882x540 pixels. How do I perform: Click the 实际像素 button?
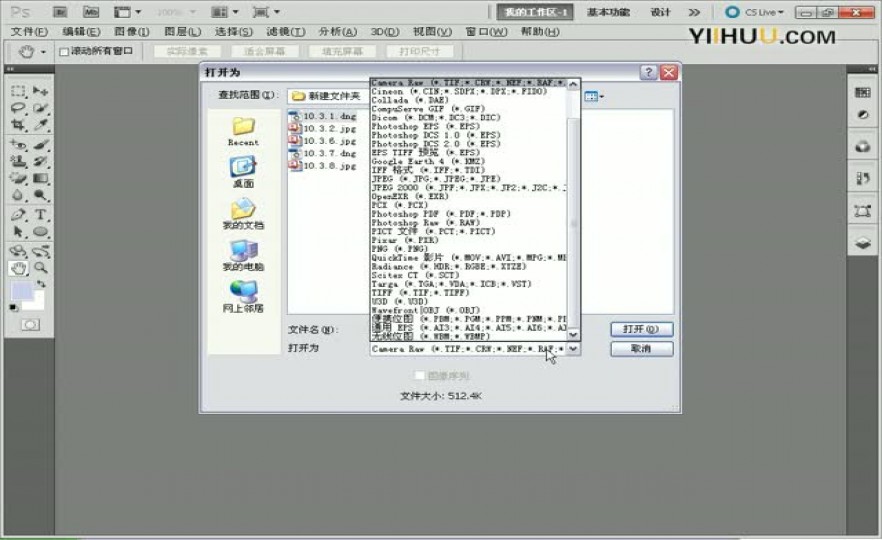187,52
